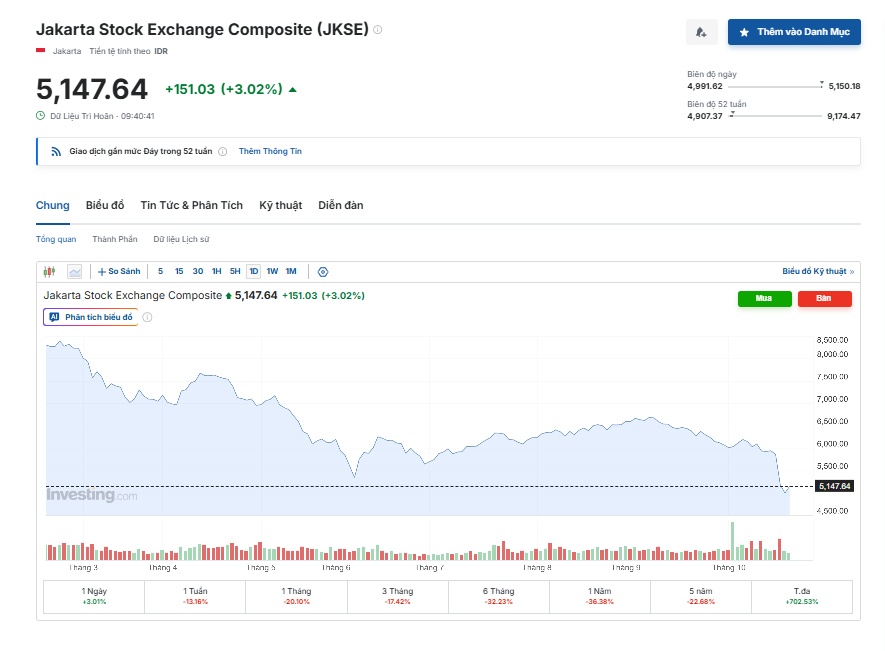Select the 1 Tuần period
Image resolution: width=885 pixels, height=651 pixels.
pos(195,596)
